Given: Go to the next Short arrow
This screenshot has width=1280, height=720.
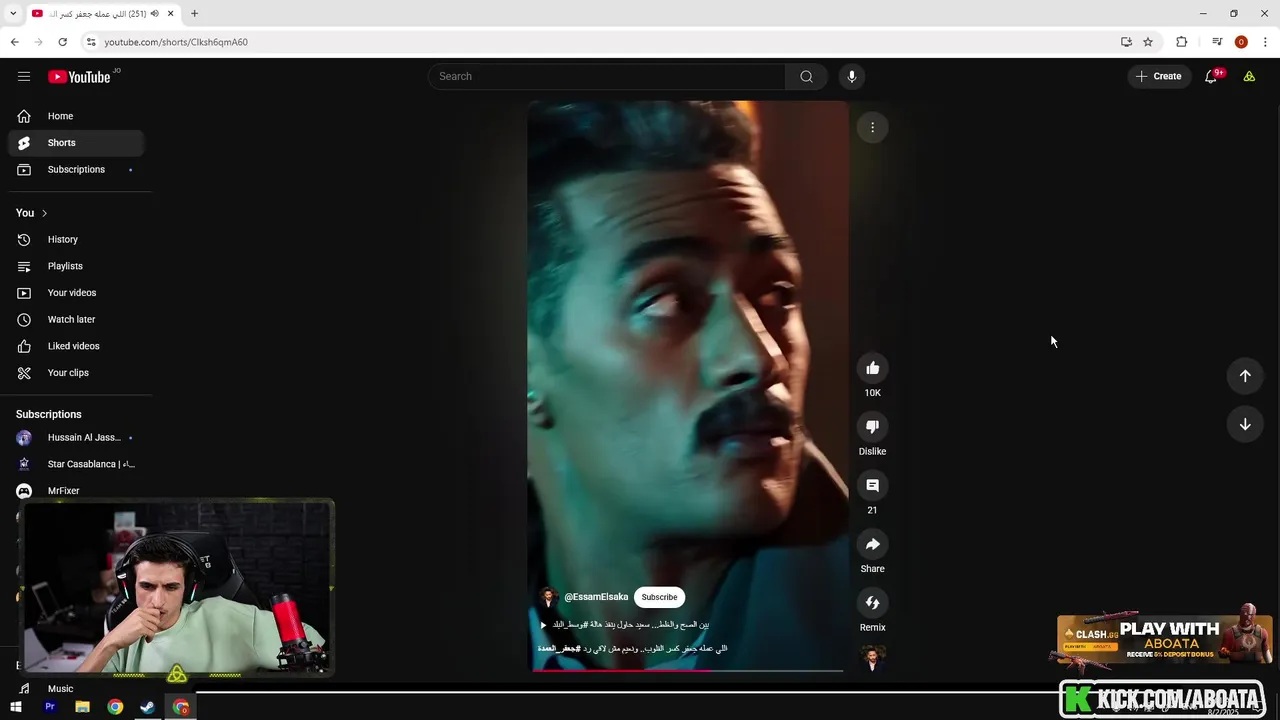Looking at the screenshot, I should click(1245, 424).
